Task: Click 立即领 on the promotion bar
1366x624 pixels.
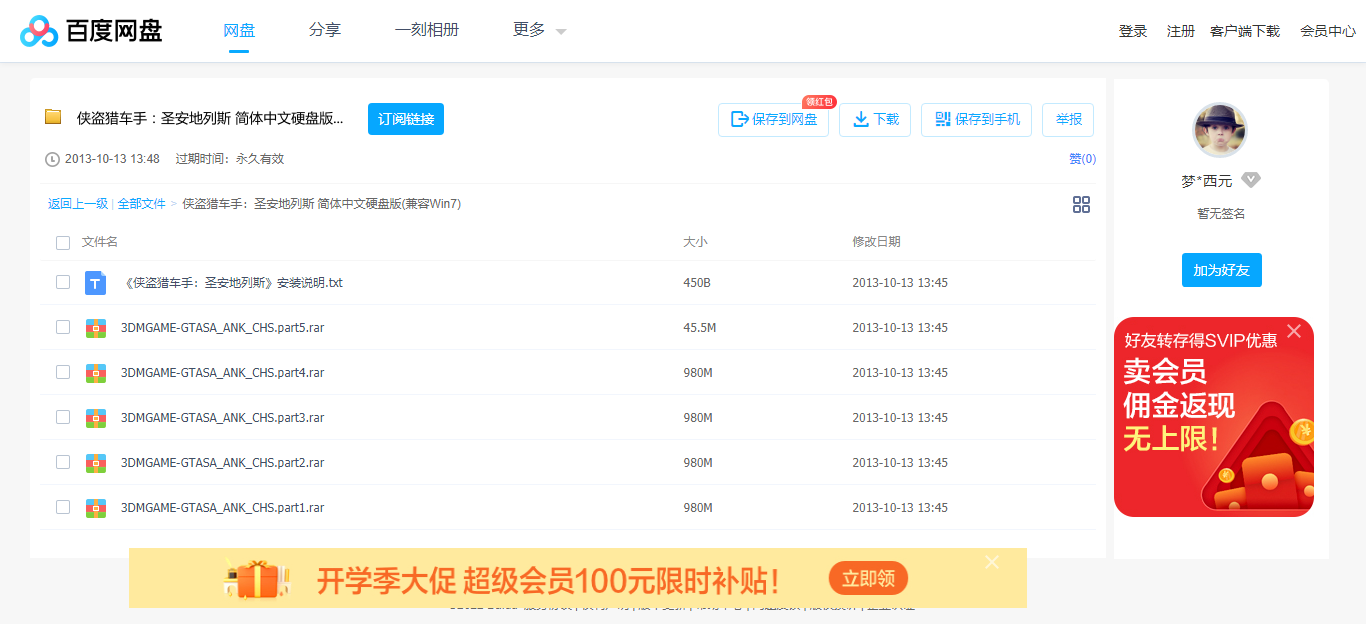Action: (x=868, y=578)
